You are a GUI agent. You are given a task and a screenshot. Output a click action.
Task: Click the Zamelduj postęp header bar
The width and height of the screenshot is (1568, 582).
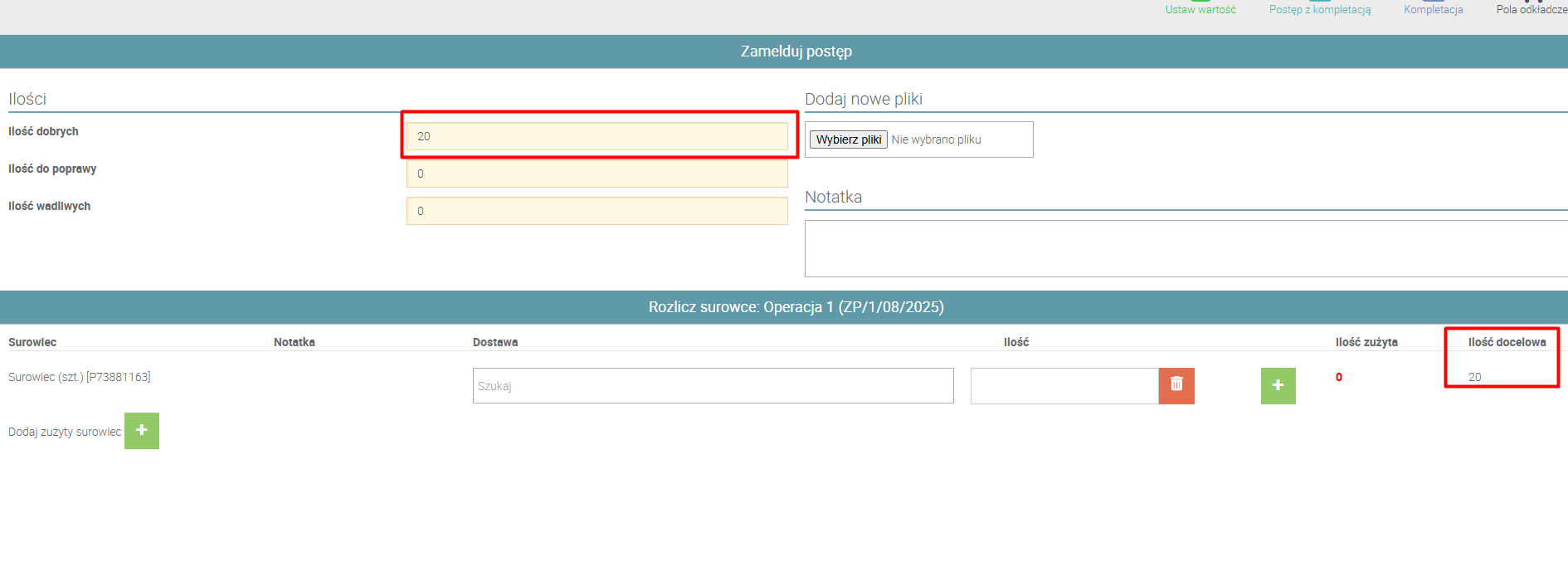796,51
